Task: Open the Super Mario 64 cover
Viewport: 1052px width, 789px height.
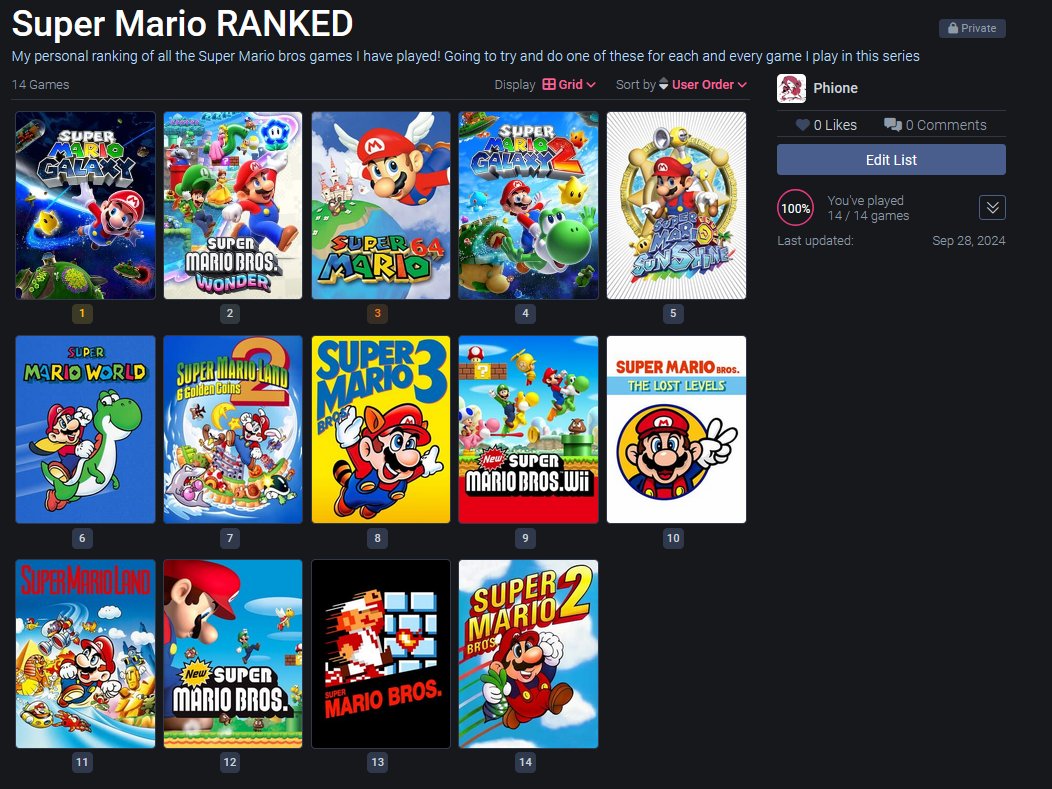Action: (380, 205)
